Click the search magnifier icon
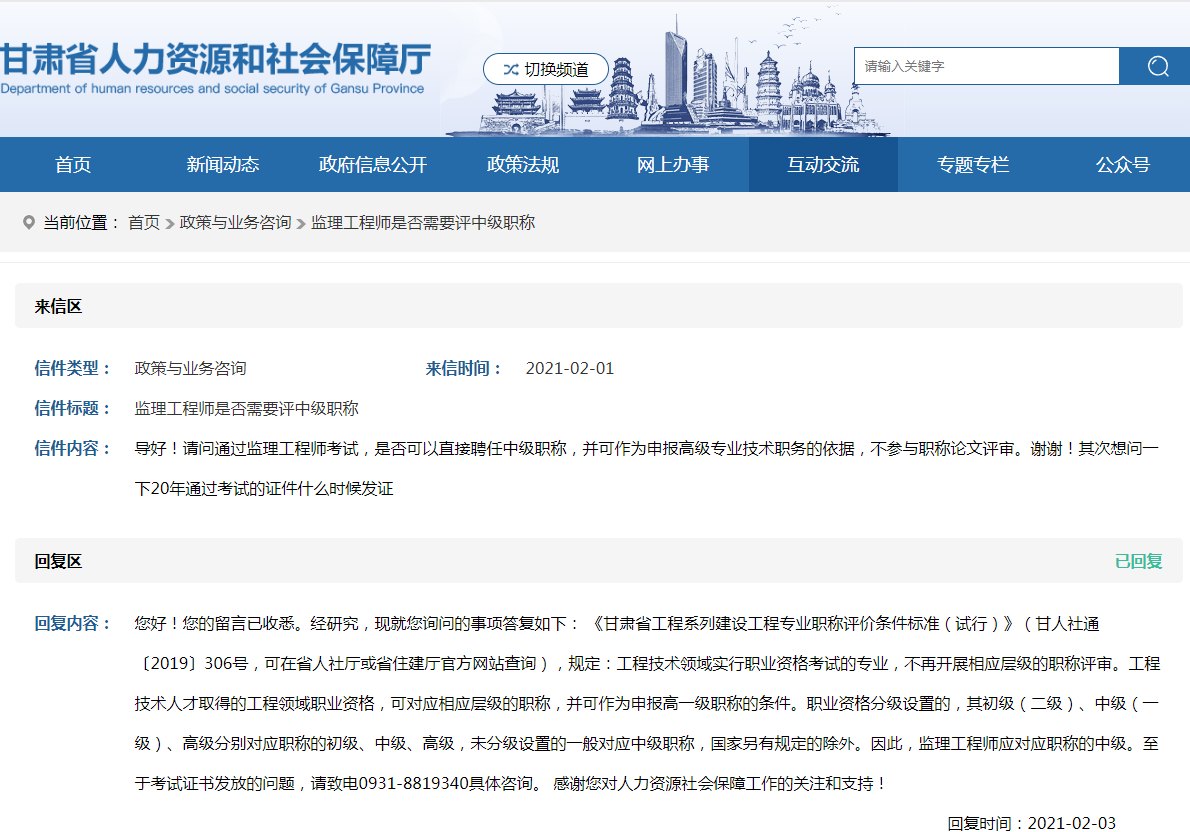 pyautogui.click(x=1157, y=66)
